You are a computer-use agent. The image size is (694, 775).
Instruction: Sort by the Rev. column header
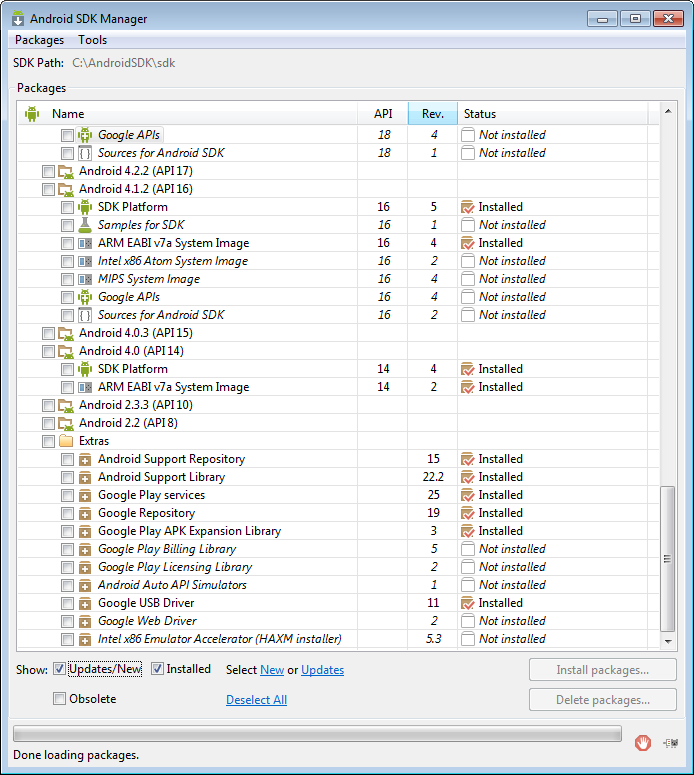pyautogui.click(x=433, y=114)
